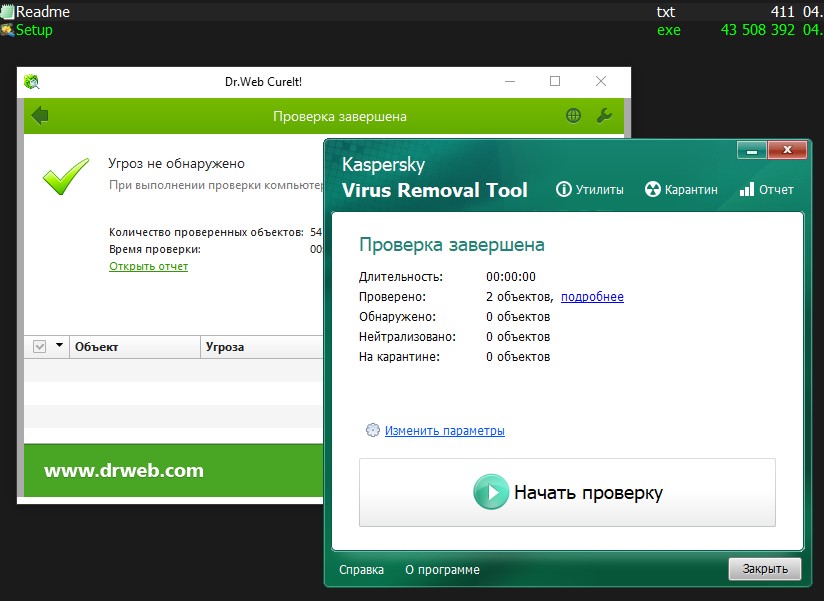Open Справка in the Kaspersky footer

tap(362, 569)
